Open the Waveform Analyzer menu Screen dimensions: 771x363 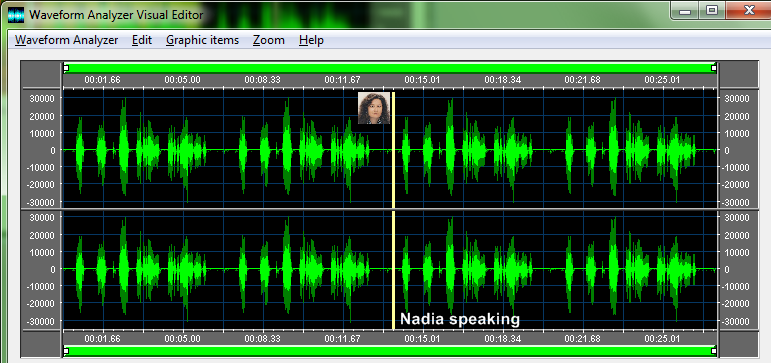pyautogui.click(x=66, y=40)
